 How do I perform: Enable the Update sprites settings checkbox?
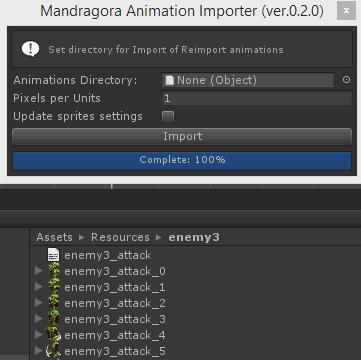click(168, 117)
